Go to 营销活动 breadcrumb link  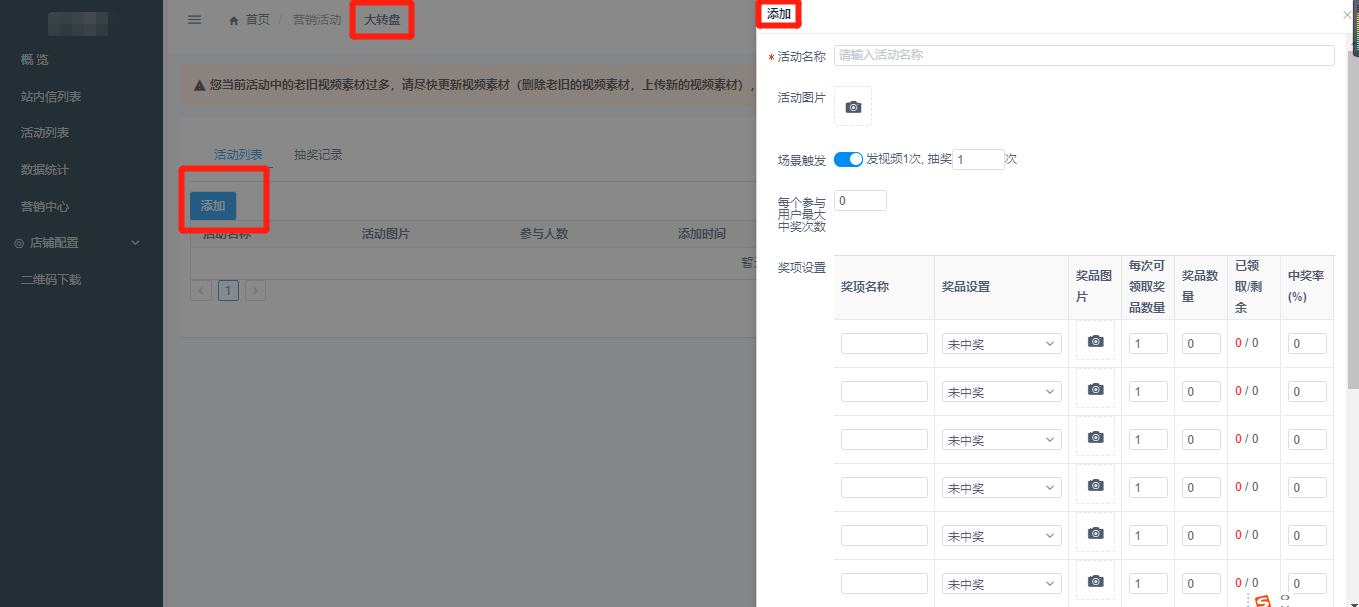317,20
